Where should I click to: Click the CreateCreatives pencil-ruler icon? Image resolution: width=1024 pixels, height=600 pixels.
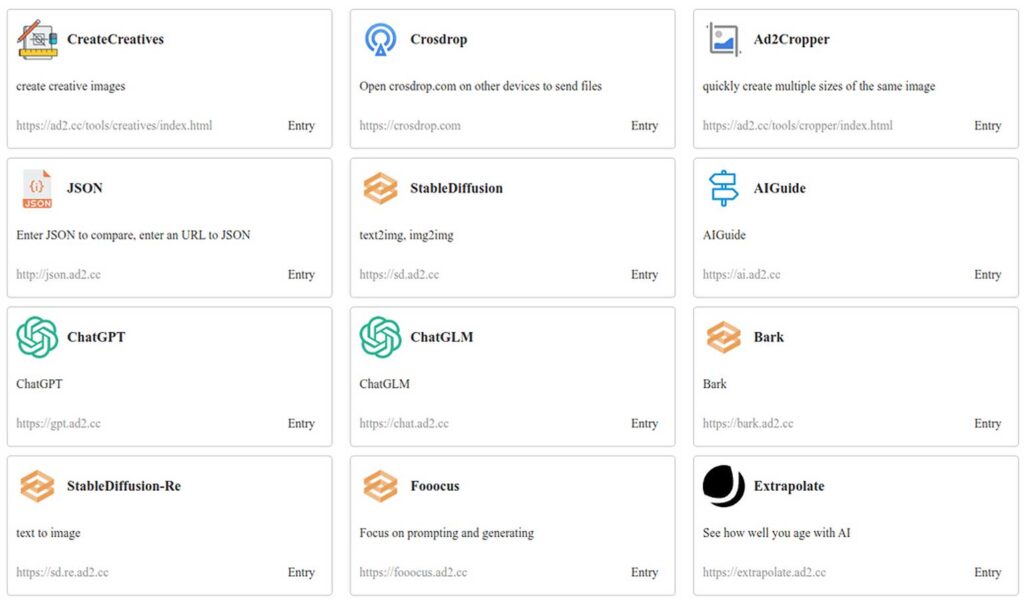pos(36,39)
